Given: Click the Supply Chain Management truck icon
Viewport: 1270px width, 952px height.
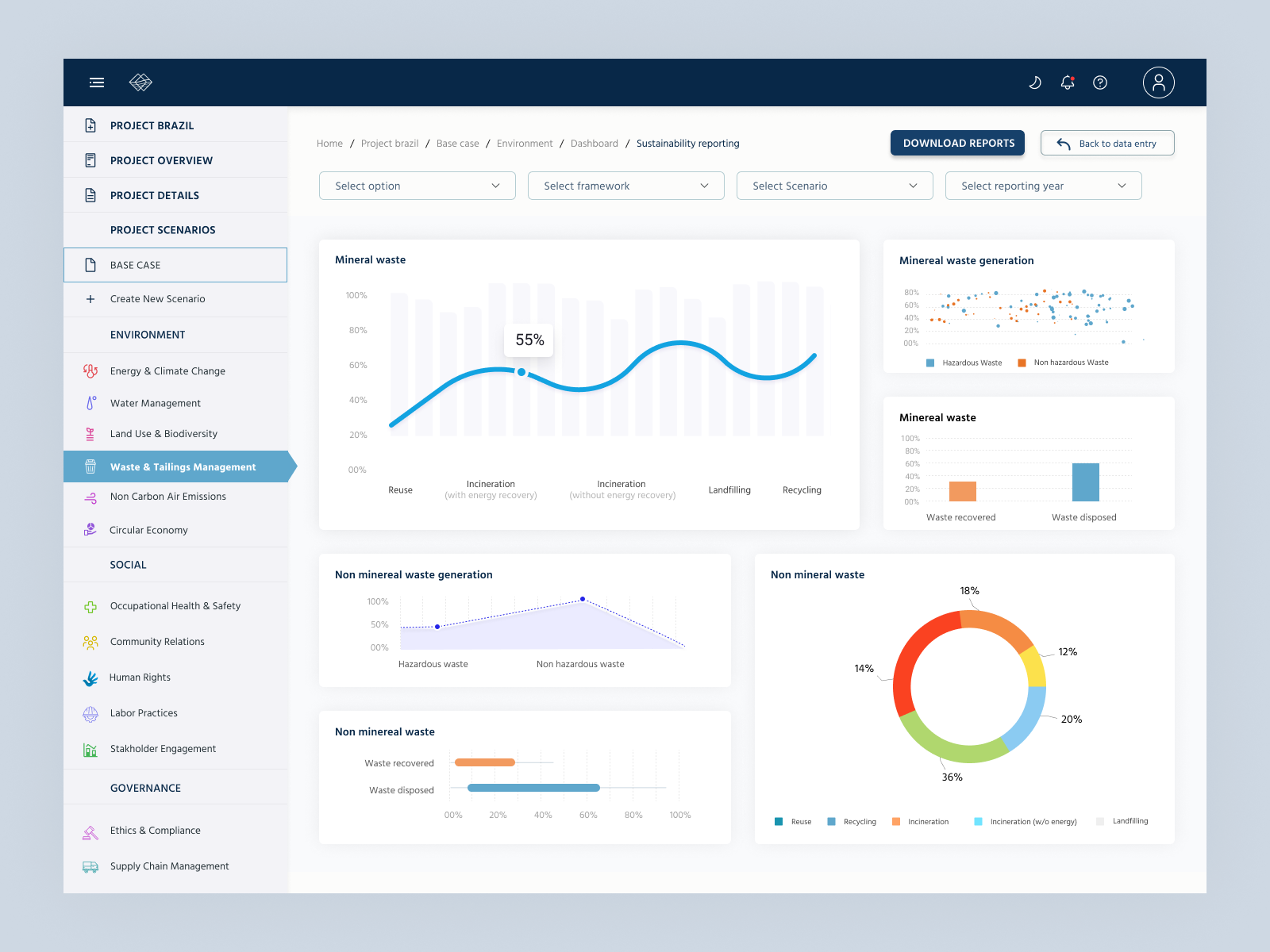Looking at the screenshot, I should click(90, 866).
